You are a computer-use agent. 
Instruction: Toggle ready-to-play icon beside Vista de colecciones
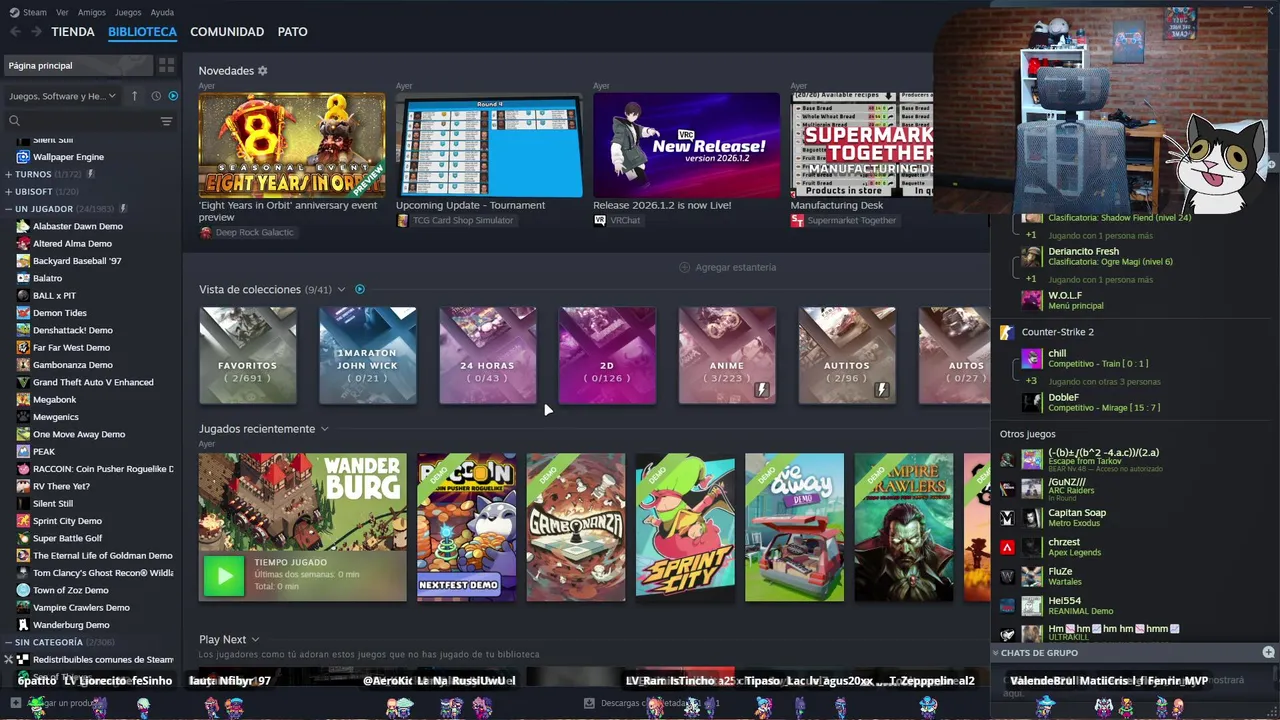click(360, 290)
